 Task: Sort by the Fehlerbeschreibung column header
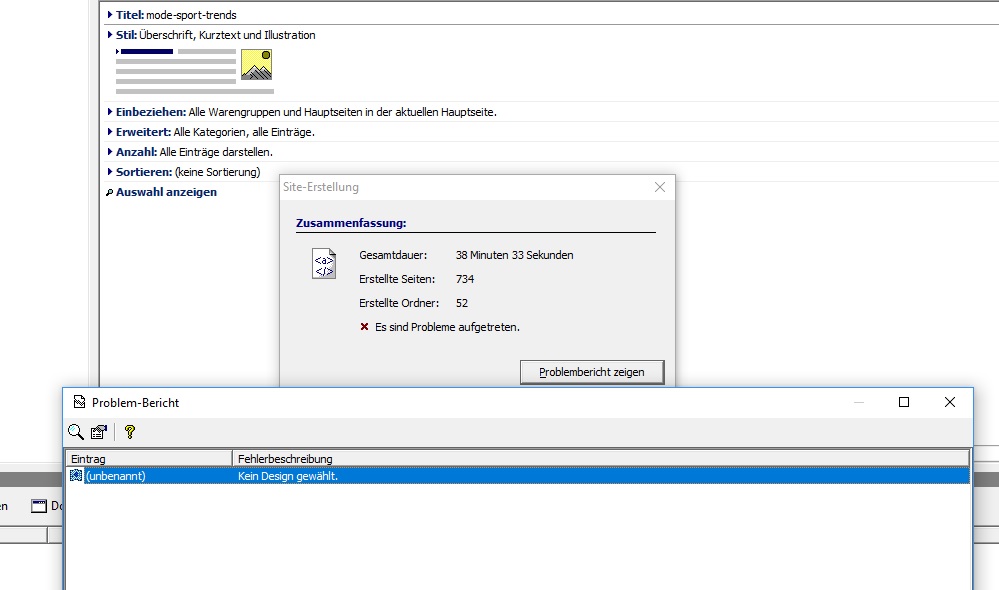pos(600,458)
